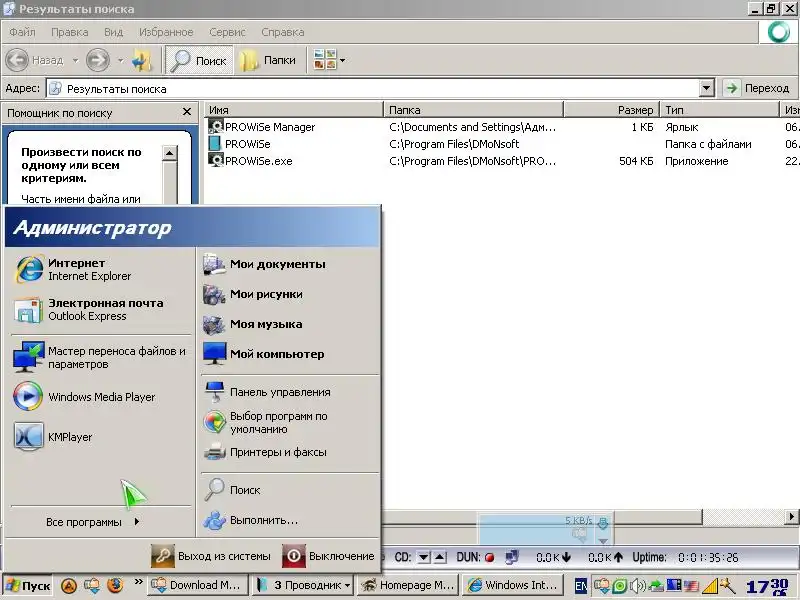Click the CD up arrow button
Screen dimensions: 800x600
441,557
